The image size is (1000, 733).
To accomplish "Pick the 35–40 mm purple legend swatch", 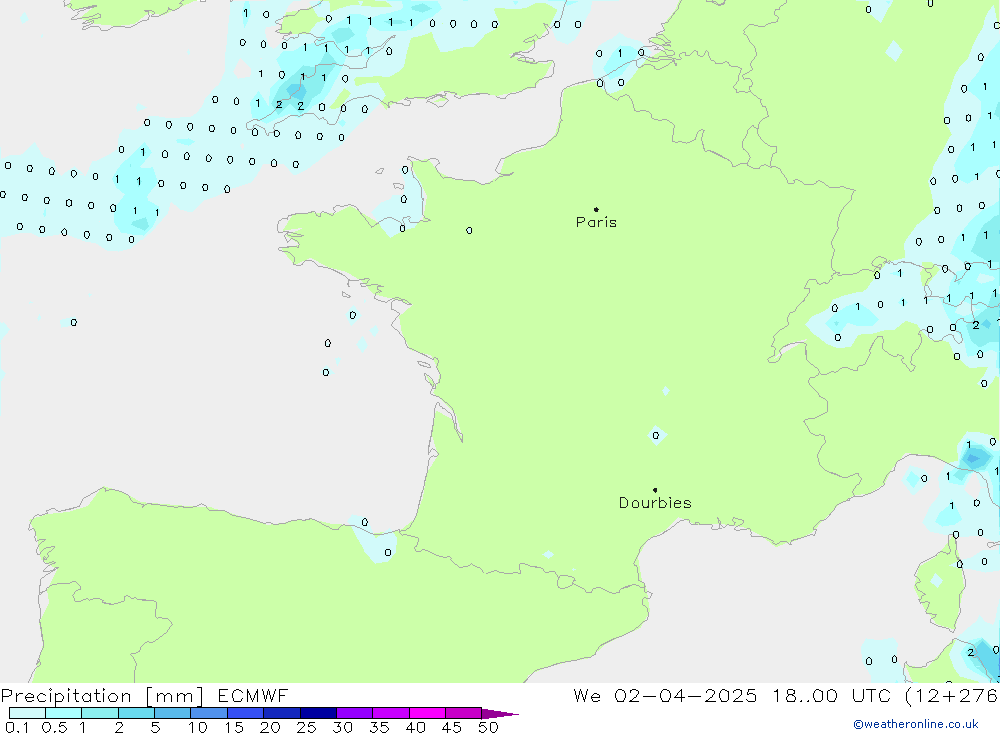I will coord(390,713).
